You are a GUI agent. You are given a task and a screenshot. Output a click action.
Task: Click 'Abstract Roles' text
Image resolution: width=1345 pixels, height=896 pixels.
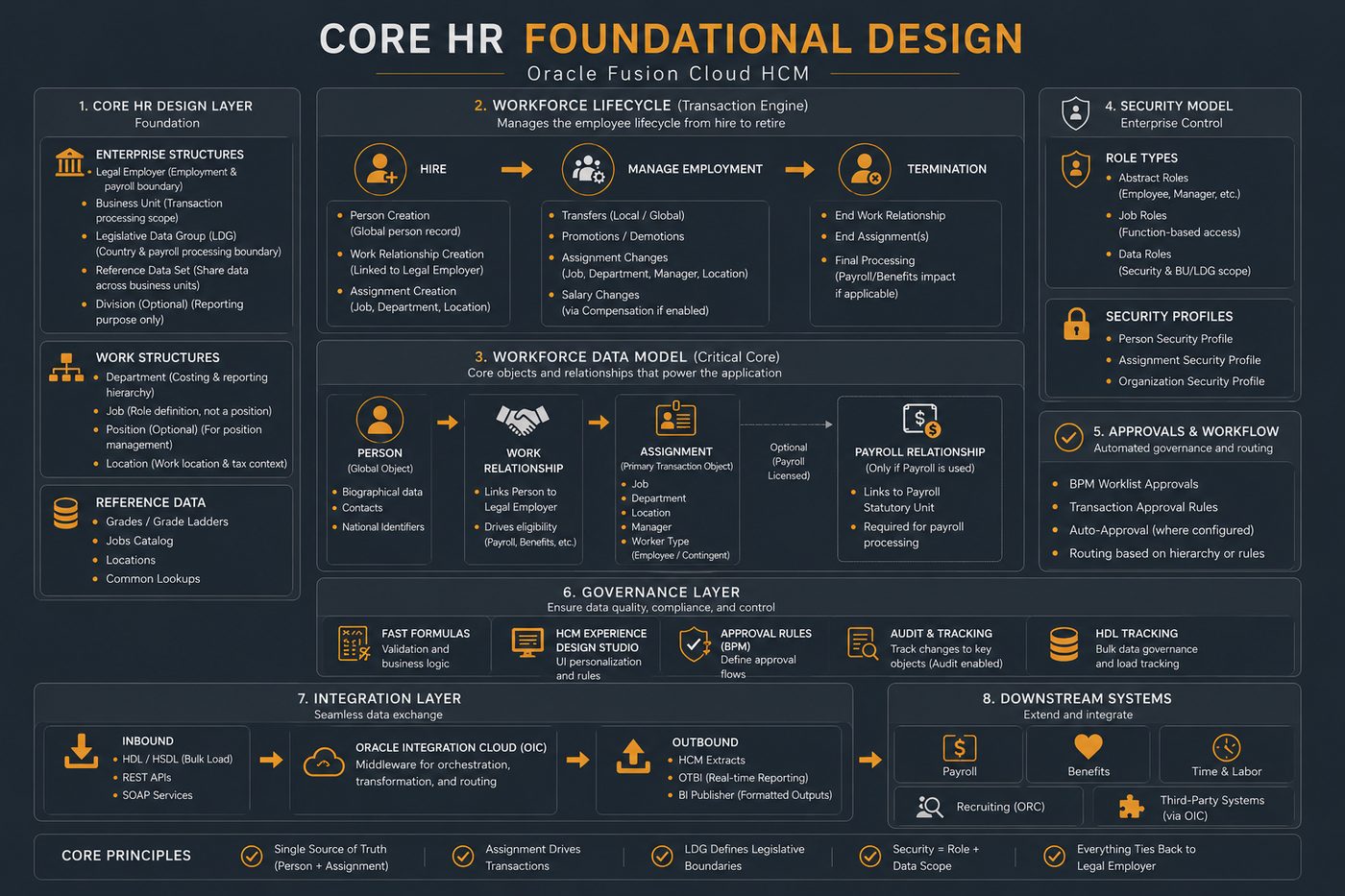[1153, 178]
